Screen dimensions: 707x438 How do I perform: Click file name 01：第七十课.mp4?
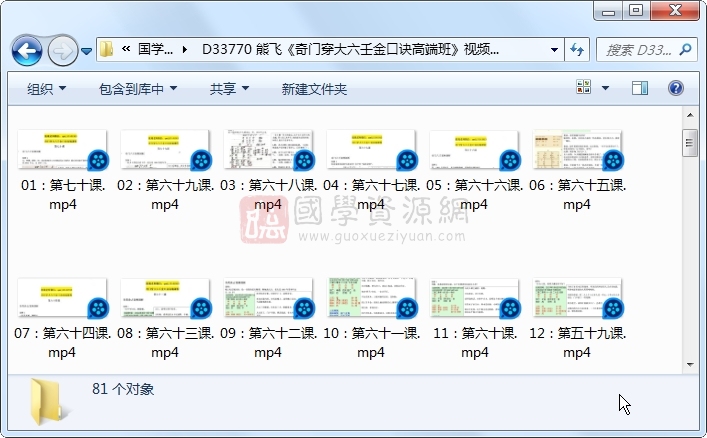[63, 194]
